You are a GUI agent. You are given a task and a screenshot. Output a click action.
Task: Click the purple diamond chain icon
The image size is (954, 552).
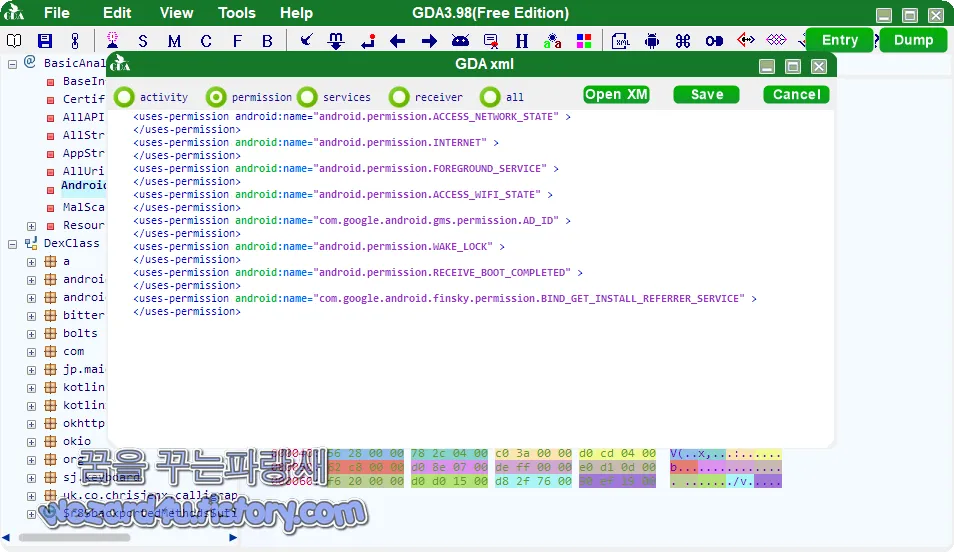776,40
